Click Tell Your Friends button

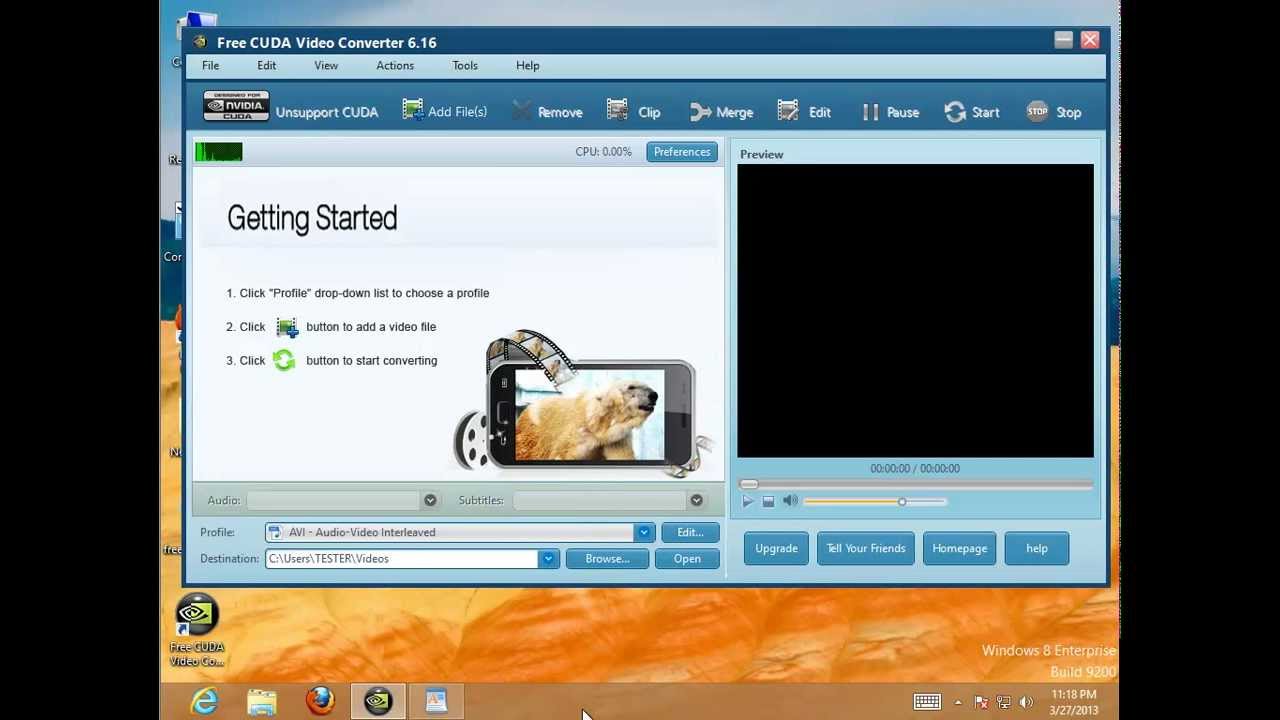[866, 548]
